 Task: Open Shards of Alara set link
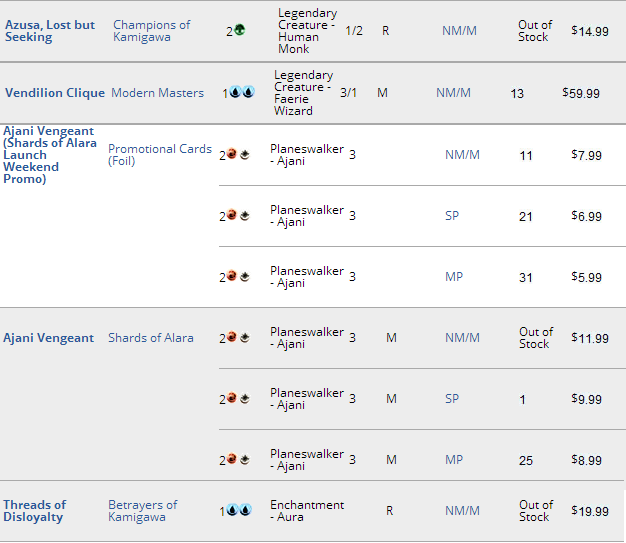pos(151,338)
